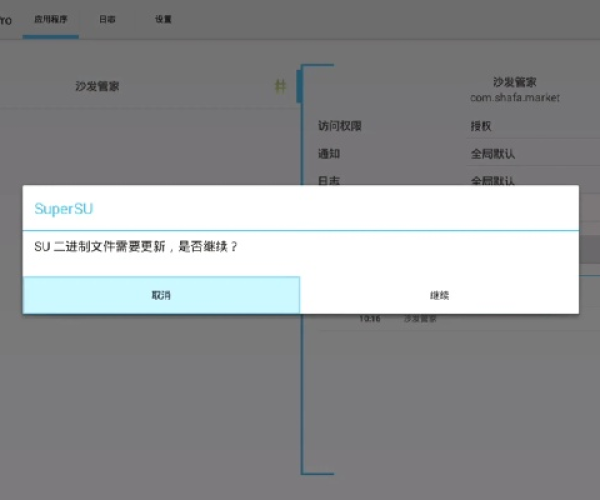Open the 通知 全局默认 dropdown

click(533, 154)
